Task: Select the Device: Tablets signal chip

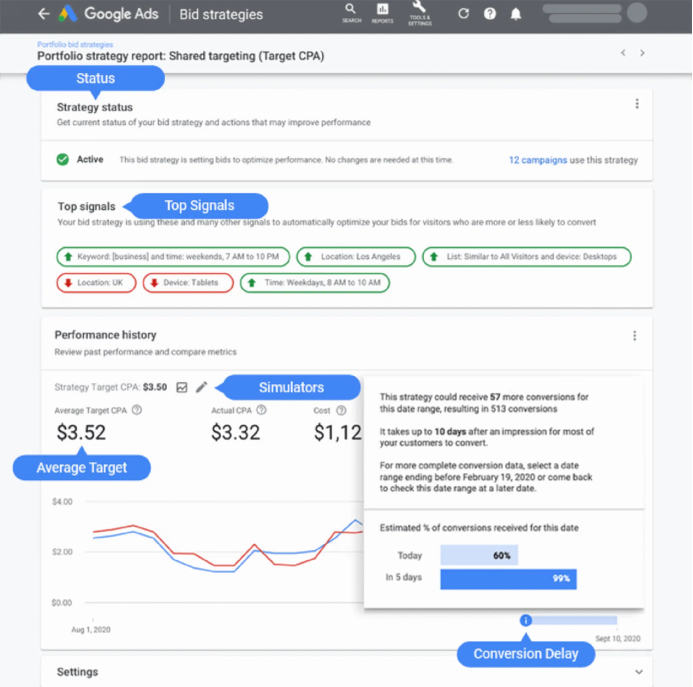Action: [x=188, y=283]
